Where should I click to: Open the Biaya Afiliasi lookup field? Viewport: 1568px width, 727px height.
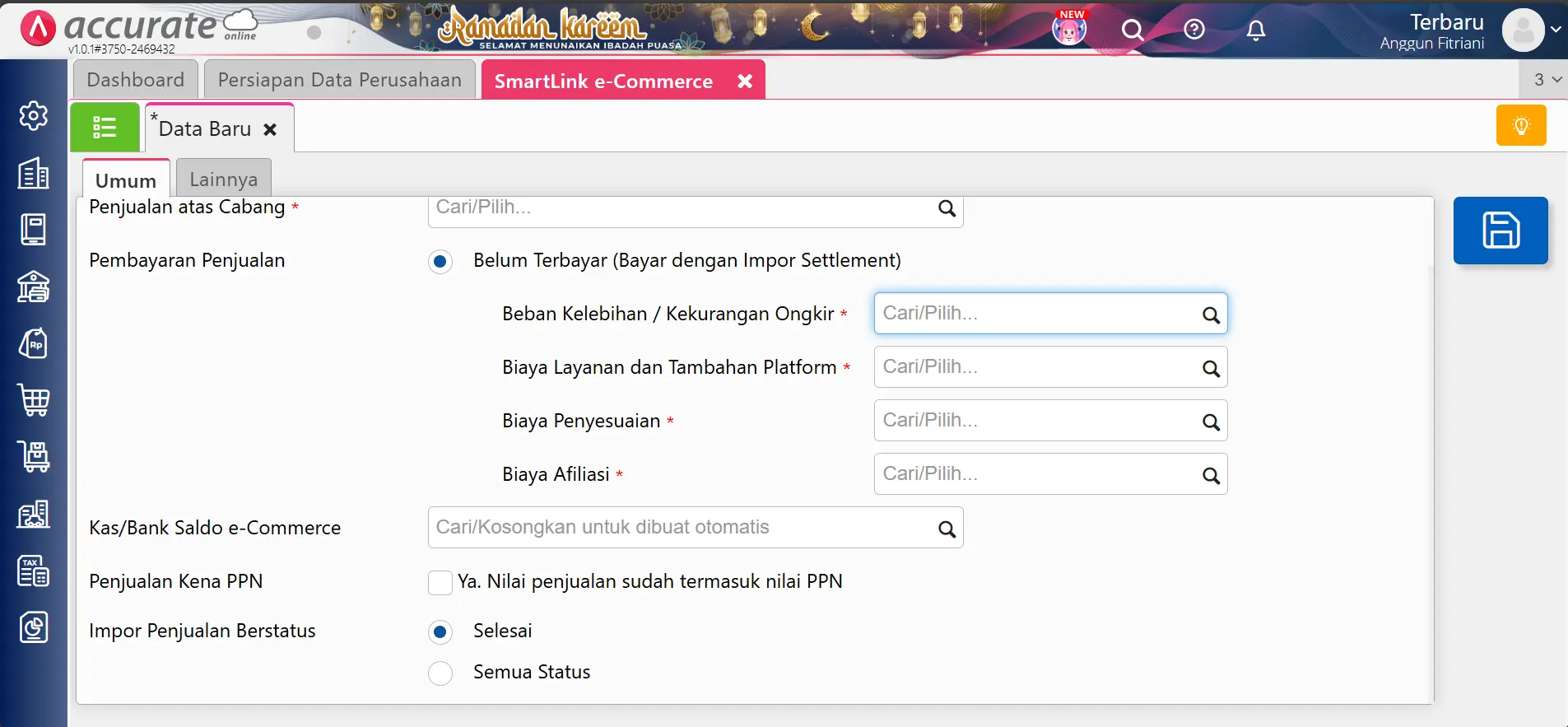tap(1050, 474)
